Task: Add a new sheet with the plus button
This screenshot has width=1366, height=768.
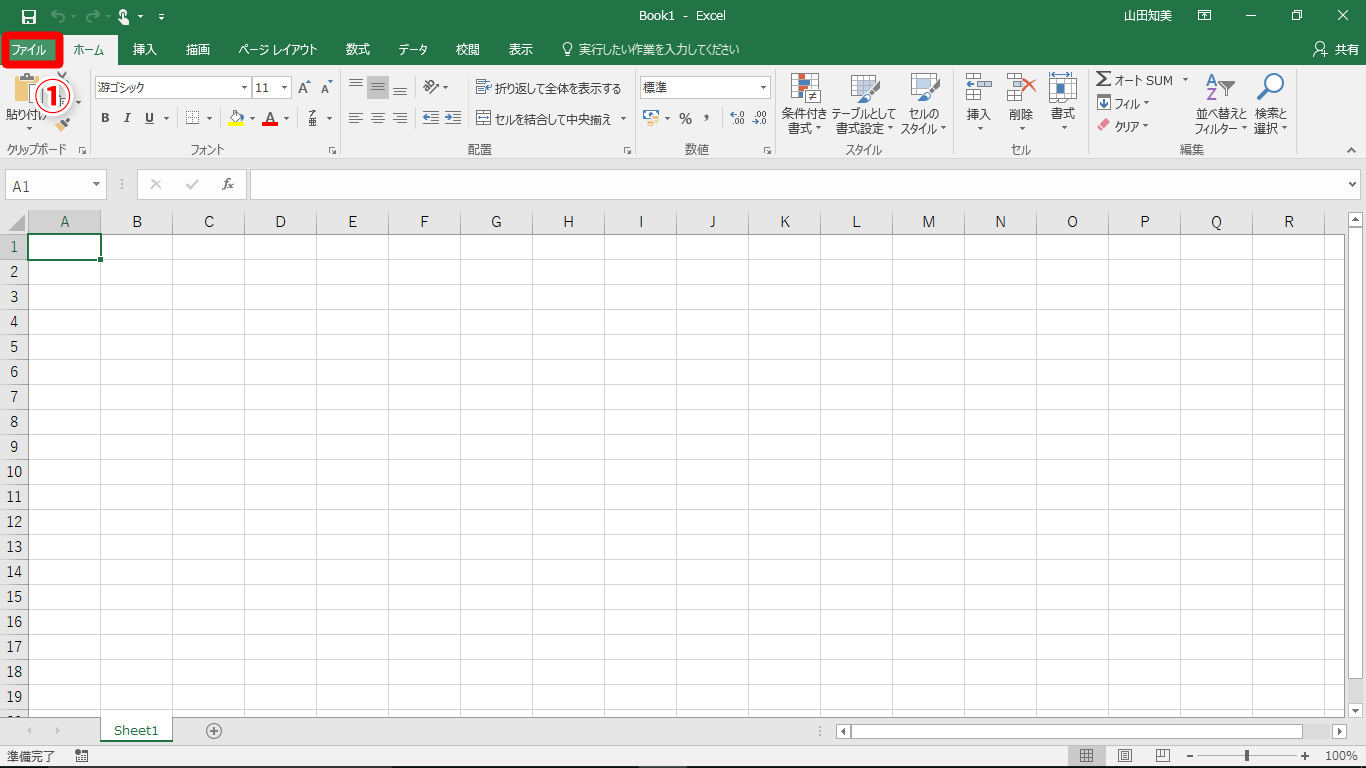Action: [213, 731]
